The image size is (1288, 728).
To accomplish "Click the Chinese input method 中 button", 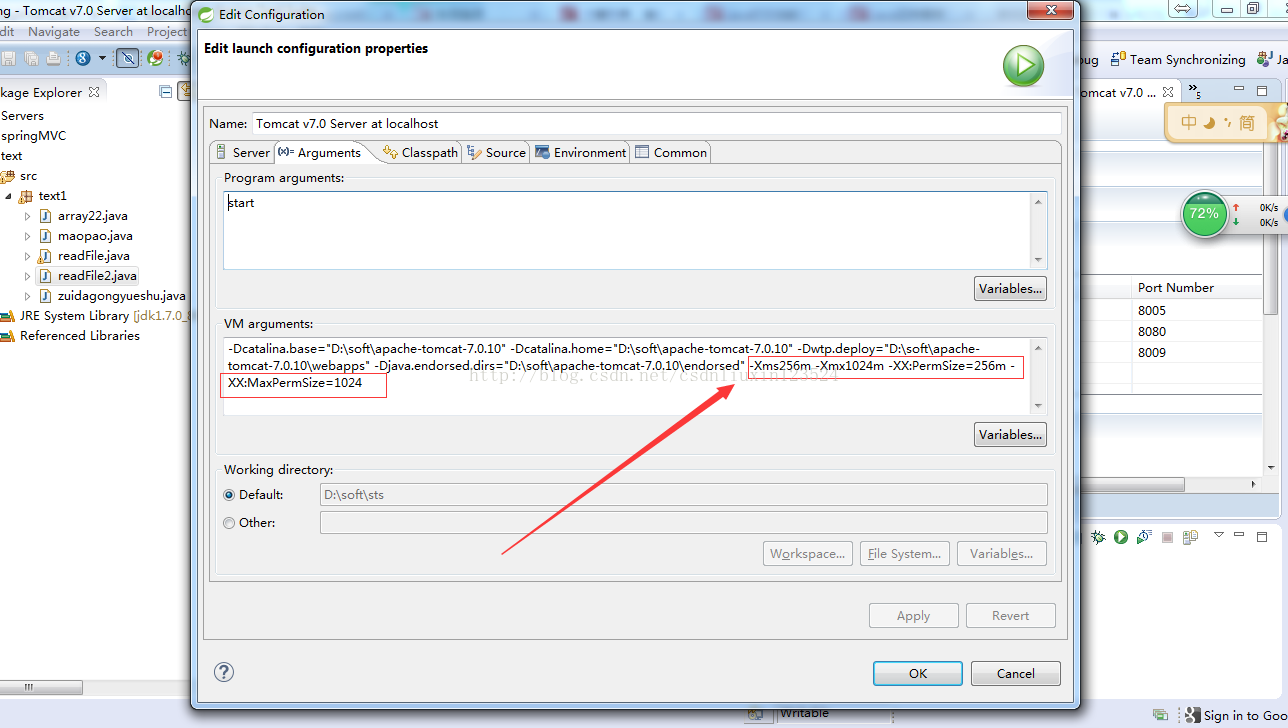I will tap(1188, 123).
